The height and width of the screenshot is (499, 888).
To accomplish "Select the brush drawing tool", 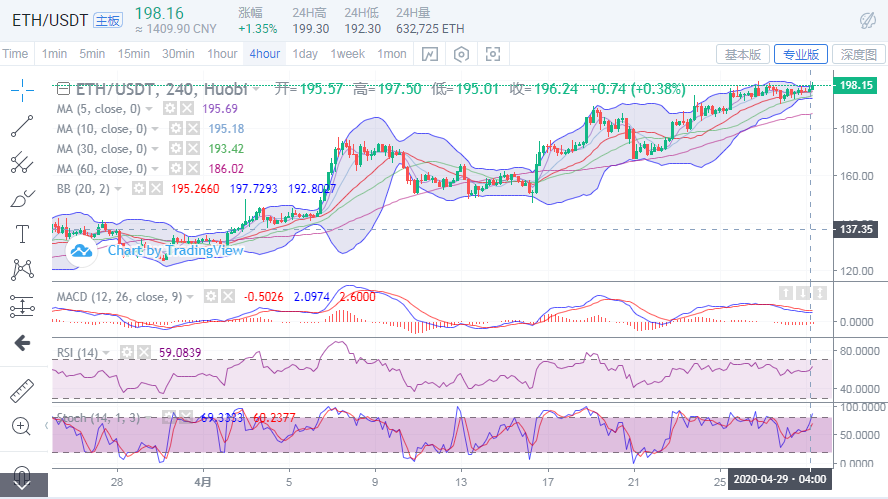I will [x=22, y=198].
